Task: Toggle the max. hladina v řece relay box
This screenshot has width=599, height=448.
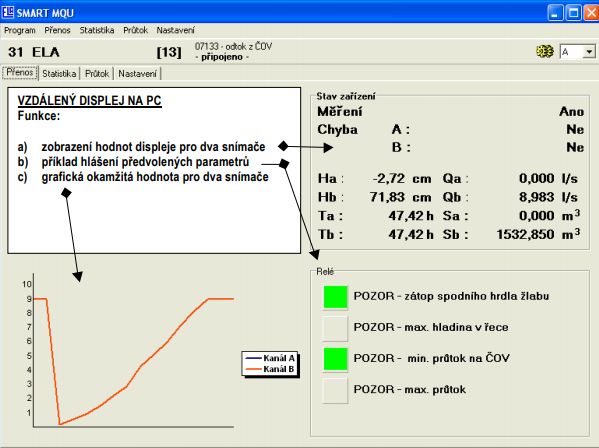Action: tap(335, 328)
